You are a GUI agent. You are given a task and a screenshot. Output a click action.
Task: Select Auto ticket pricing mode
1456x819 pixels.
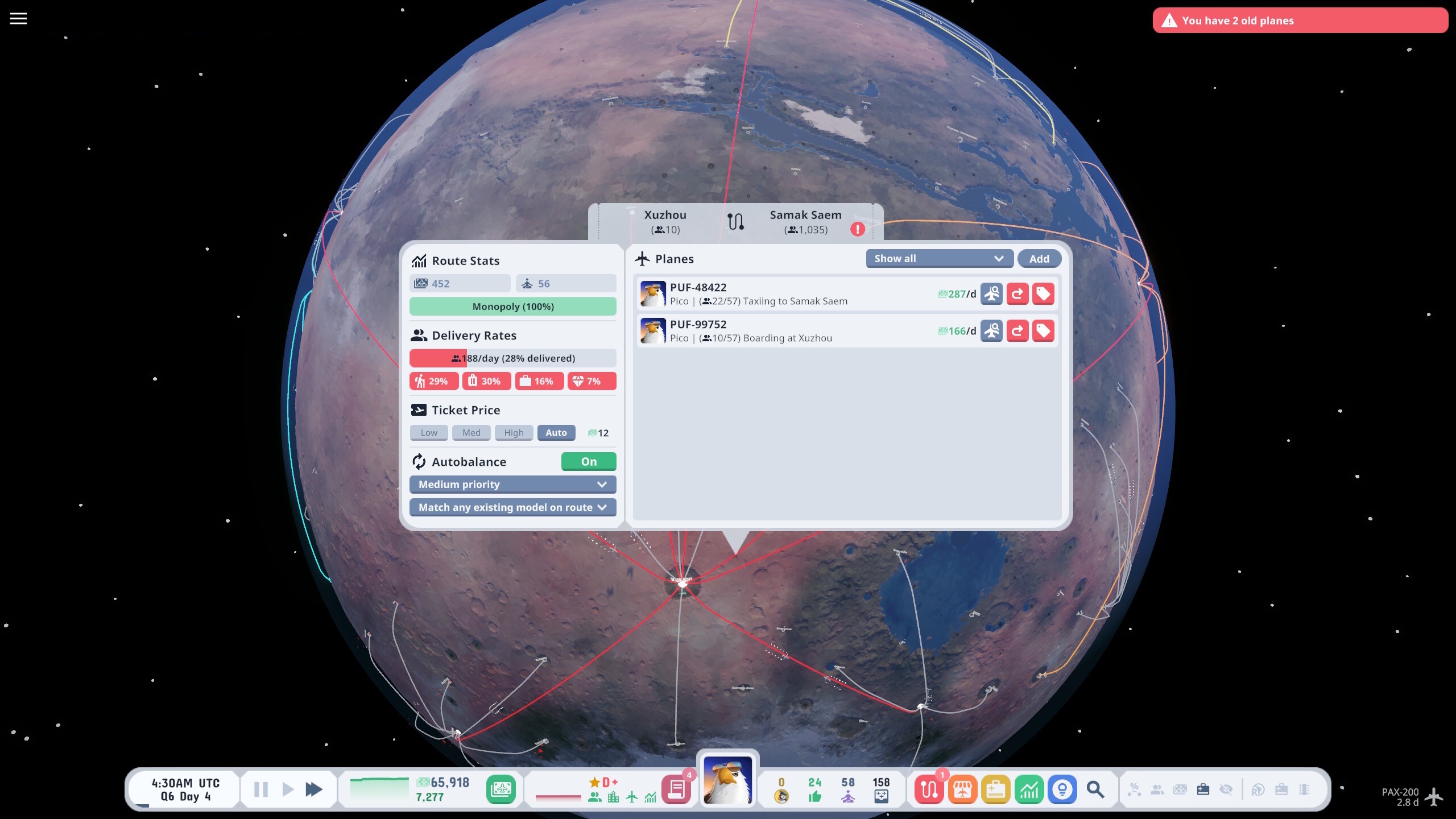(x=556, y=432)
